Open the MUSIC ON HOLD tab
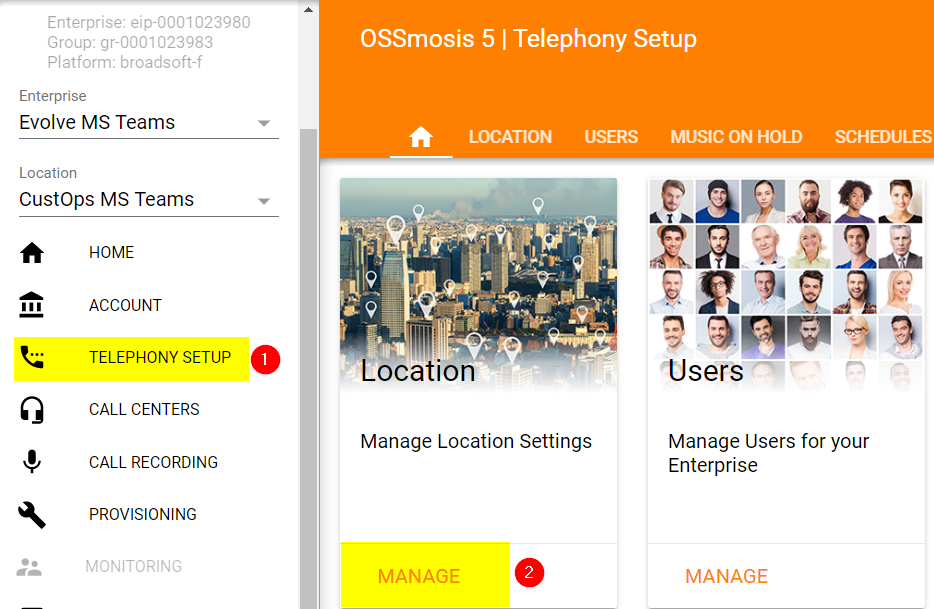 pyautogui.click(x=736, y=137)
